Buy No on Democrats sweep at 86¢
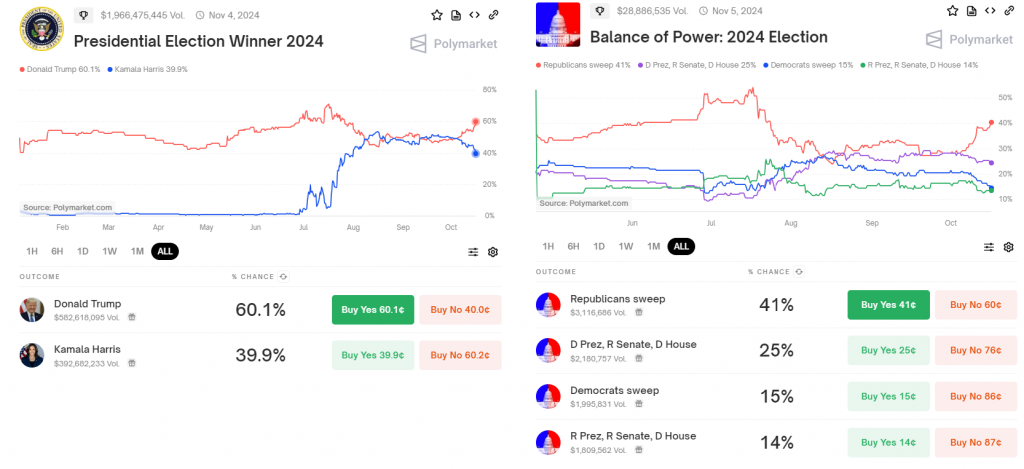This screenshot has height=469, width=1024. coord(975,396)
